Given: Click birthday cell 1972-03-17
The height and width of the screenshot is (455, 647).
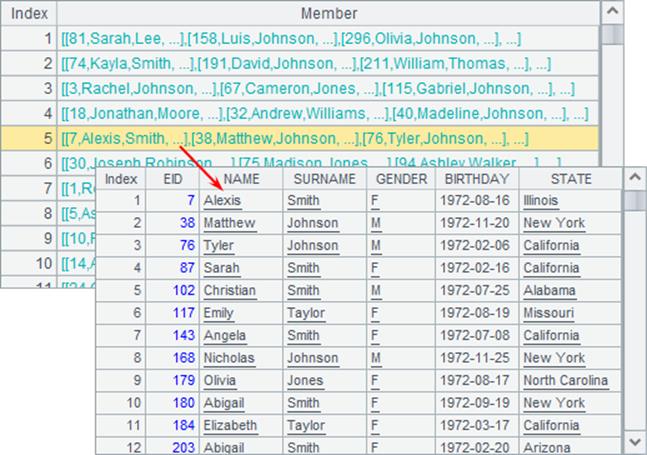Looking at the screenshot, I should (475, 425).
